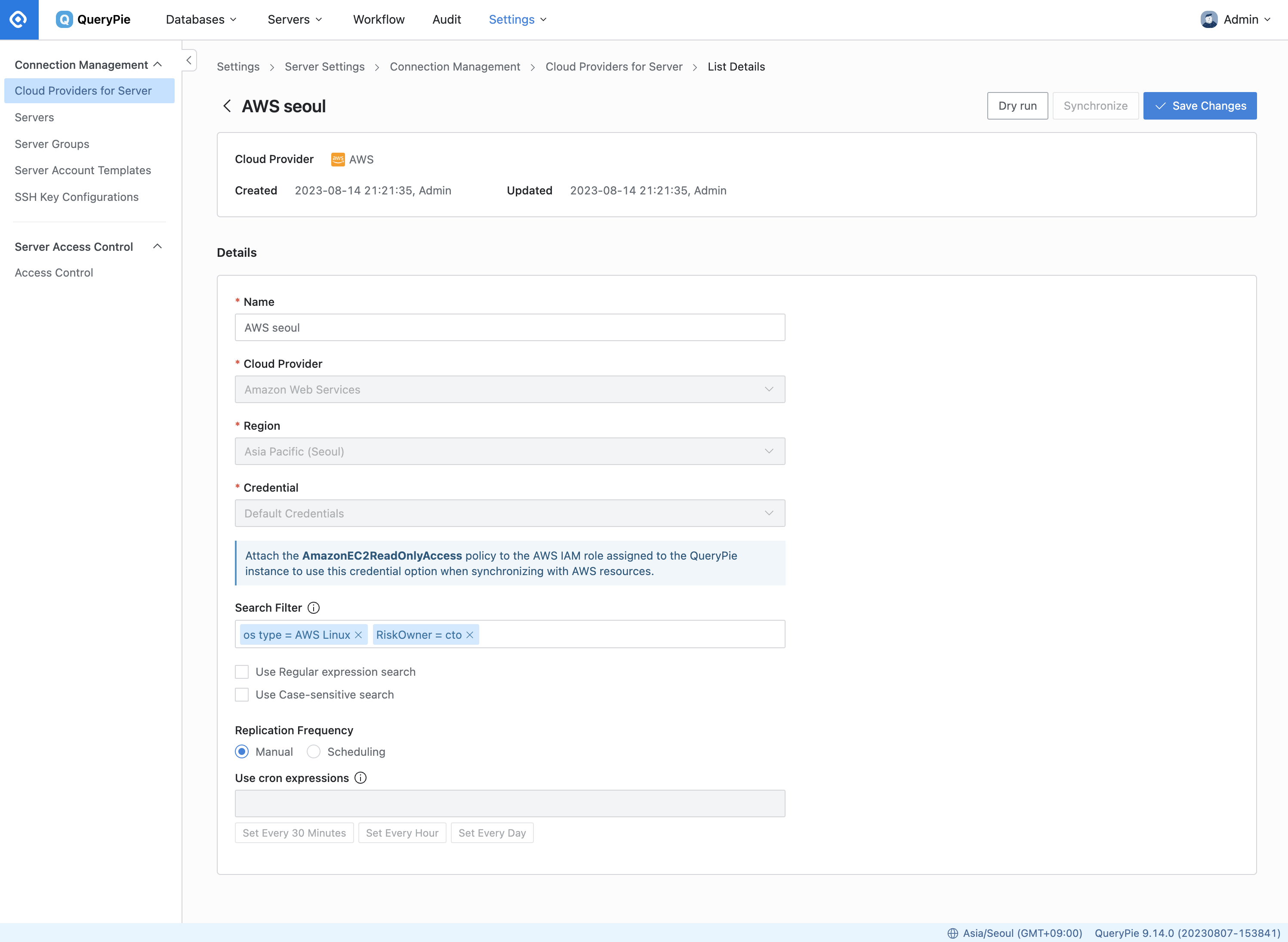Select Server Groups in the sidebar
Image resolution: width=1288 pixels, height=942 pixels.
[x=52, y=144]
